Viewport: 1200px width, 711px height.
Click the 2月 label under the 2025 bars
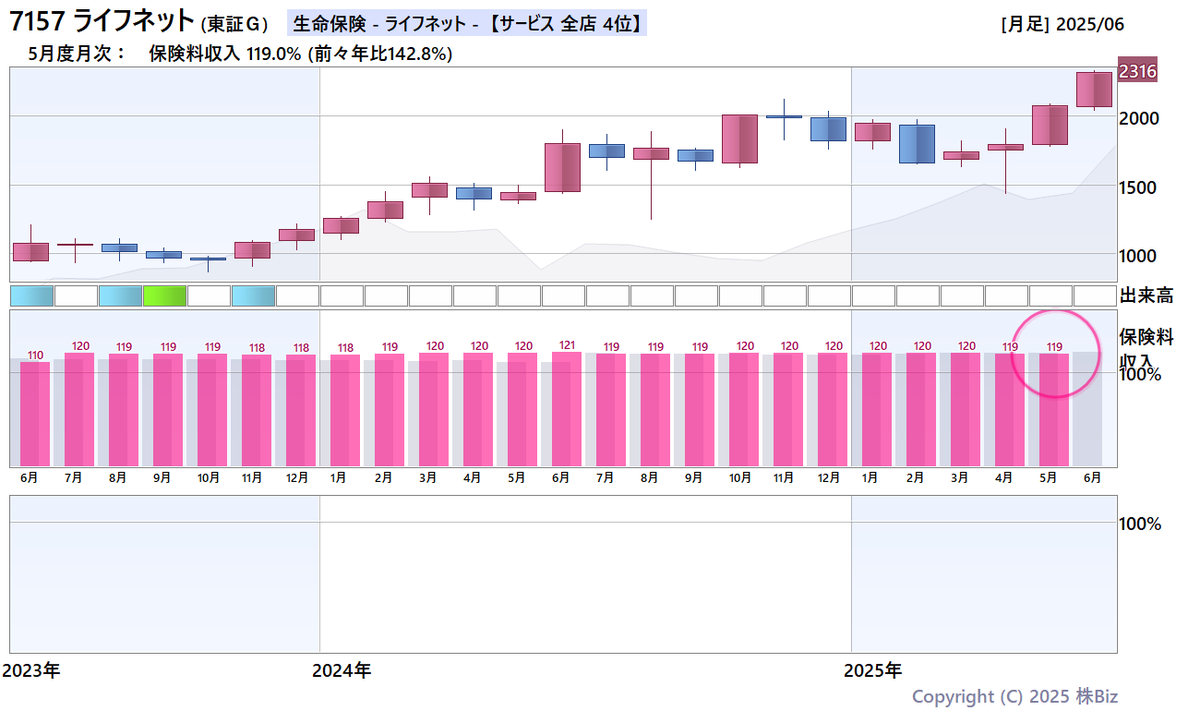click(914, 478)
